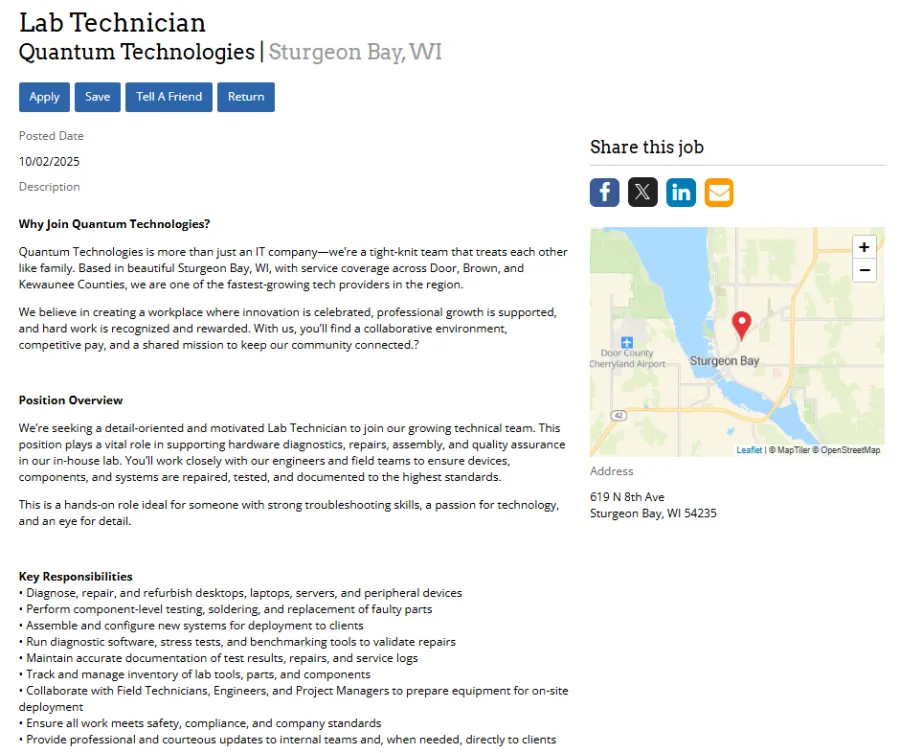The width and height of the screenshot is (900, 753).
Task: Apply for the Lab Technician job
Action: 43,96
